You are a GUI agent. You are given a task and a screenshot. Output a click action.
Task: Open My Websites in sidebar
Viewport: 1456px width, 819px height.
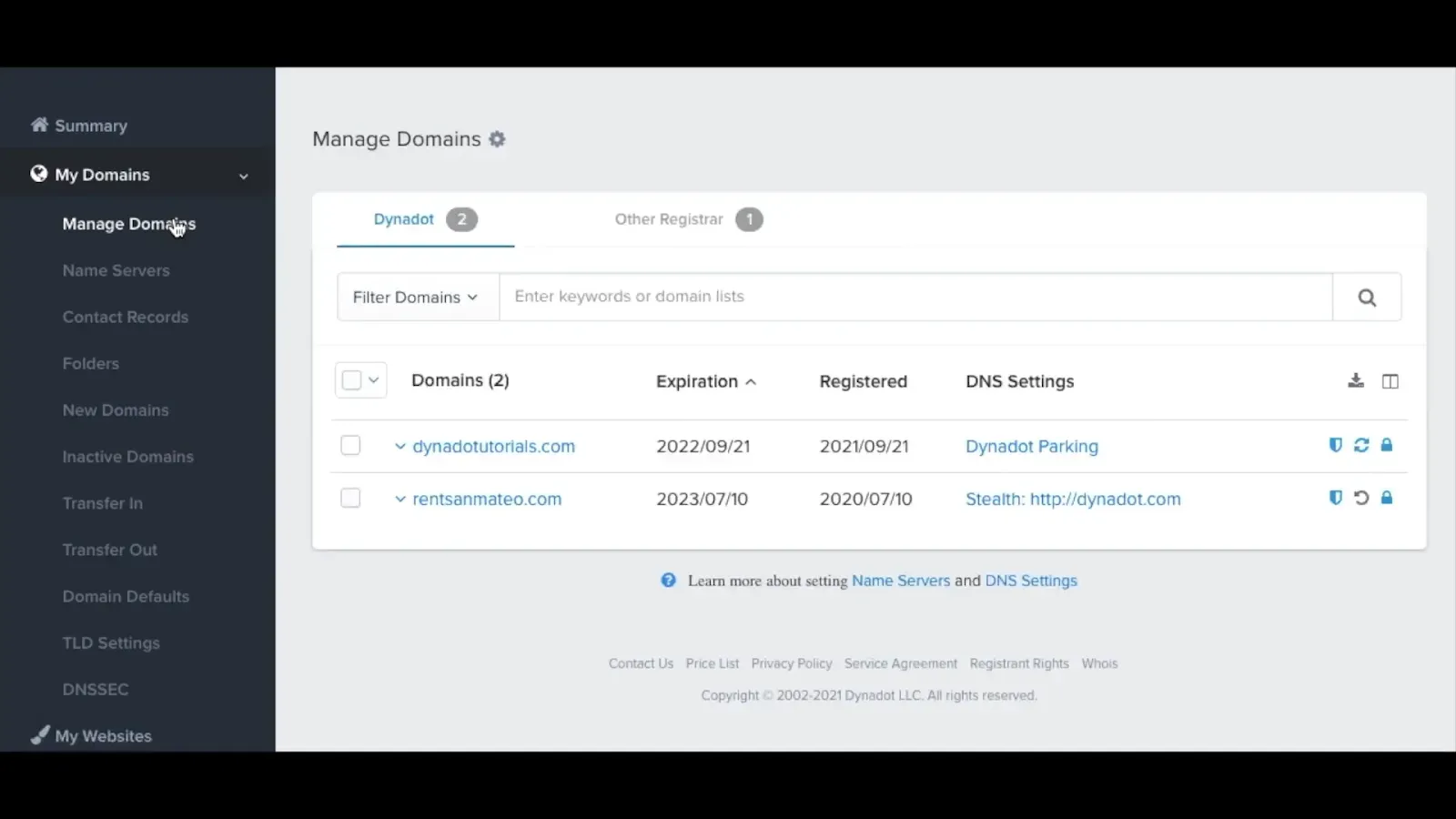click(104, 736)
